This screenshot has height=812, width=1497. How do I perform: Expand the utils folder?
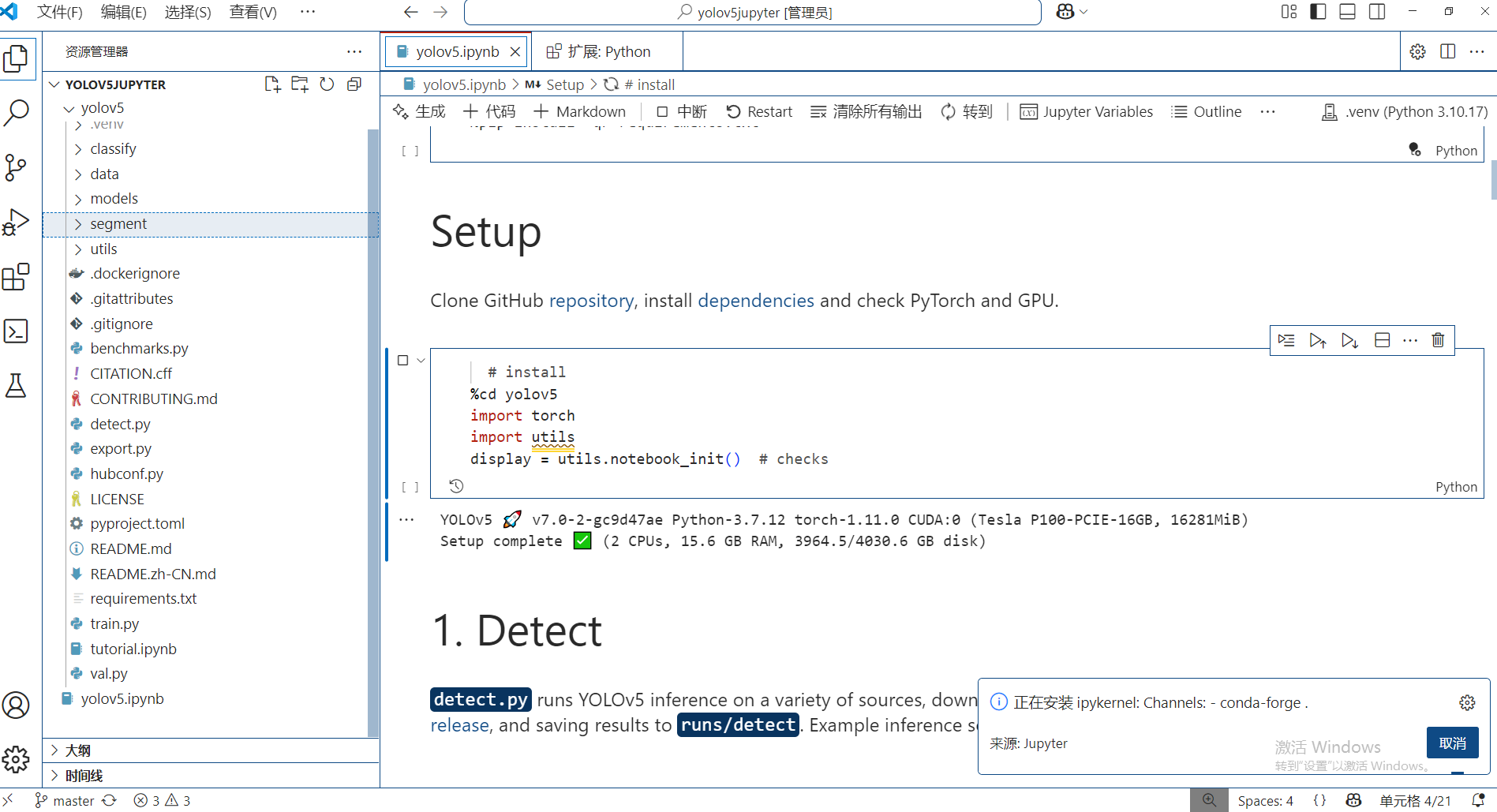(77, 249)
